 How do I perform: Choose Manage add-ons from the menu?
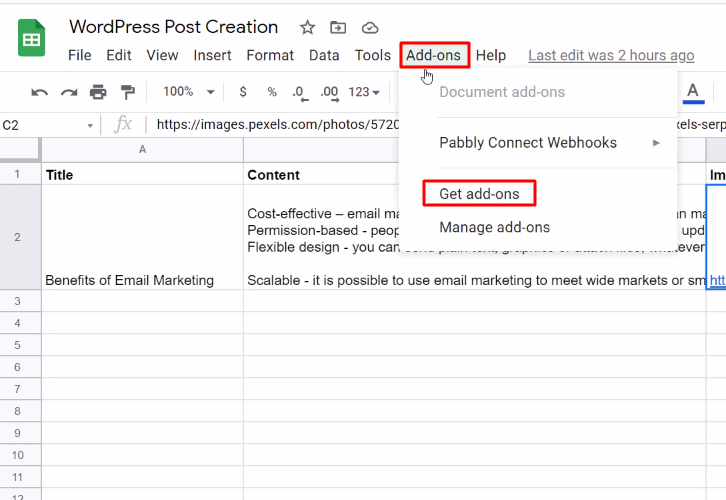494,227
